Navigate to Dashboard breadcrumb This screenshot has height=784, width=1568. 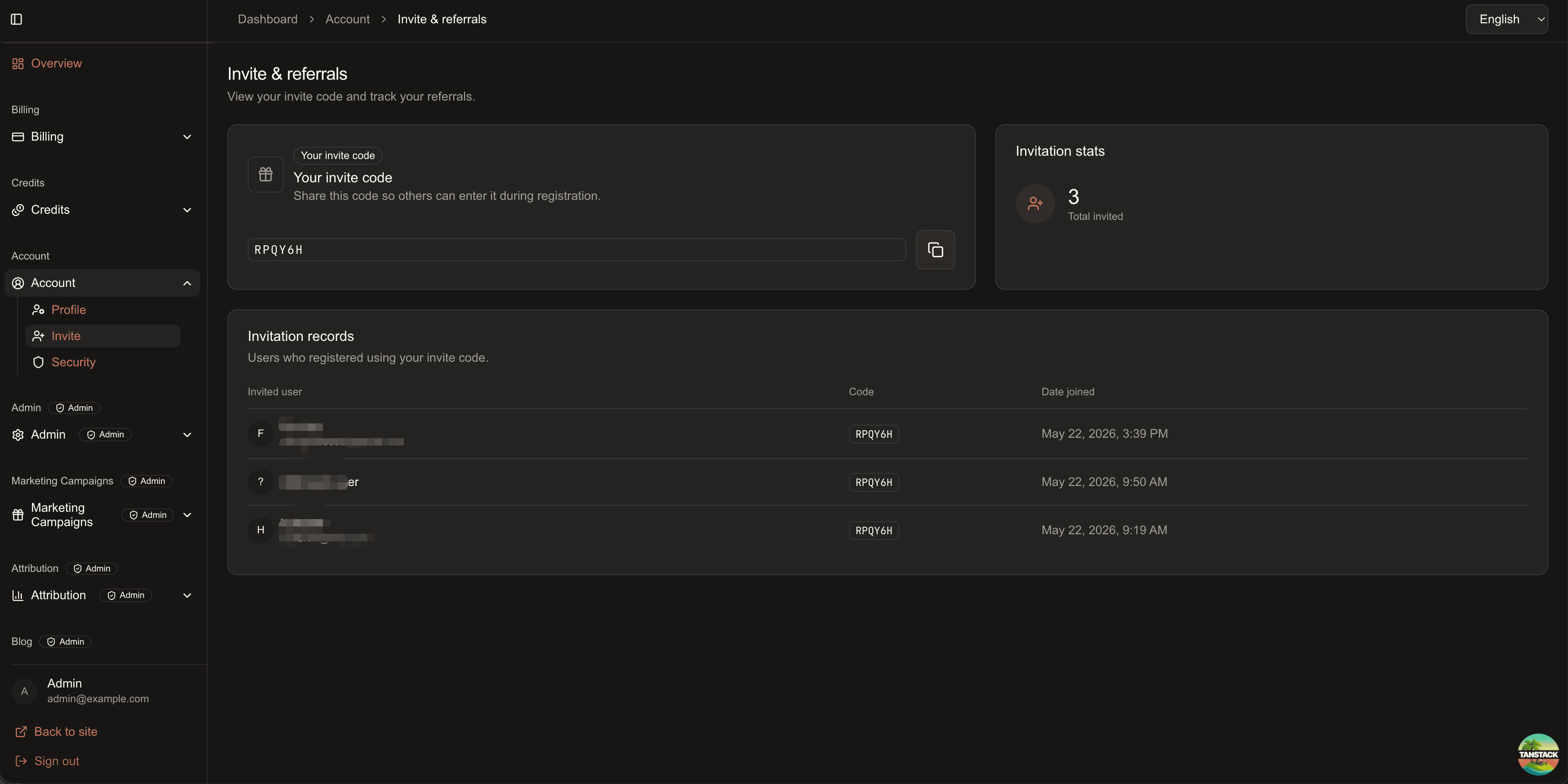(x=267, y=20)
